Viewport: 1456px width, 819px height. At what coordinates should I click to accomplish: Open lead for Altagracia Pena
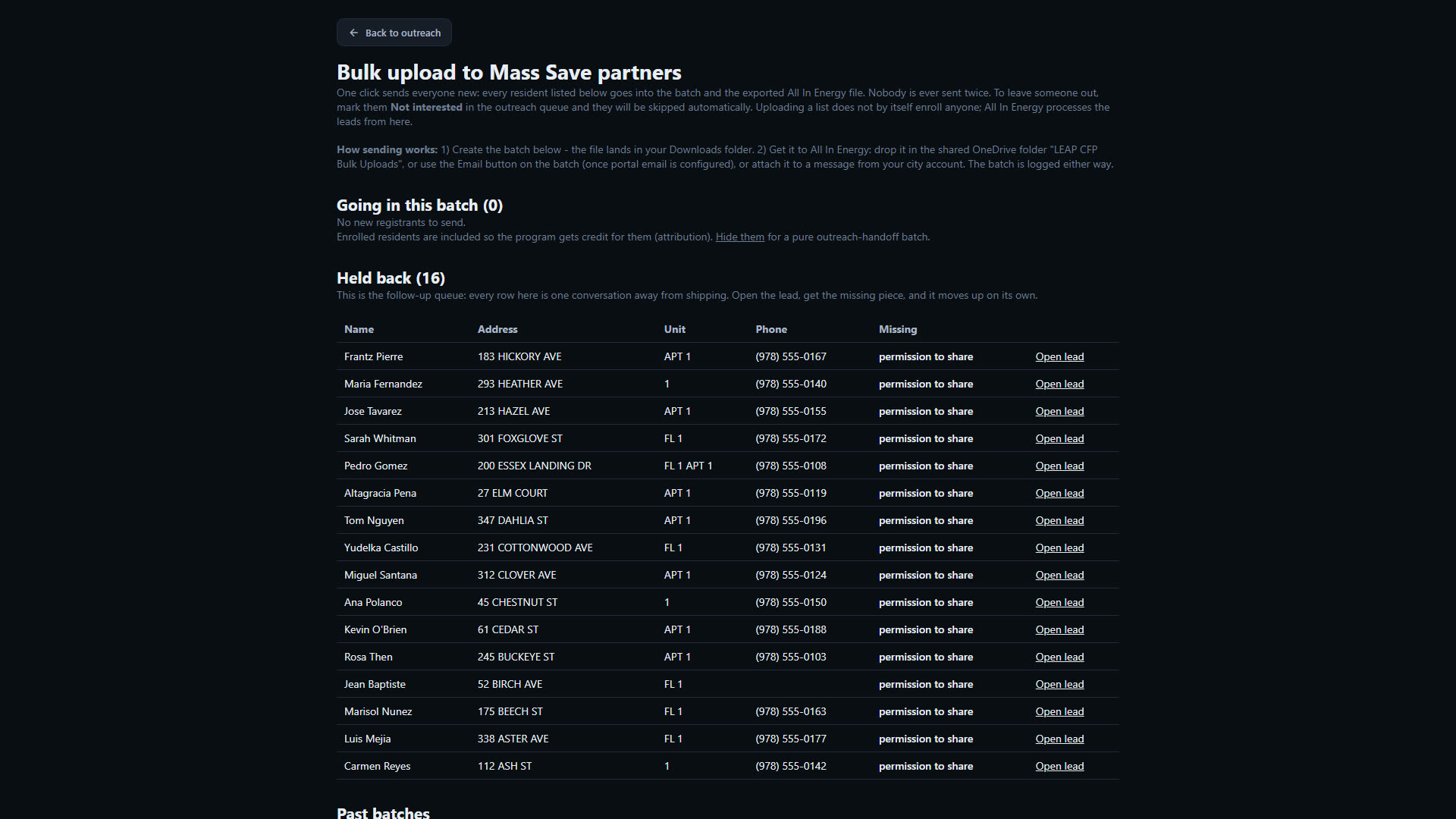[1059, 493]
